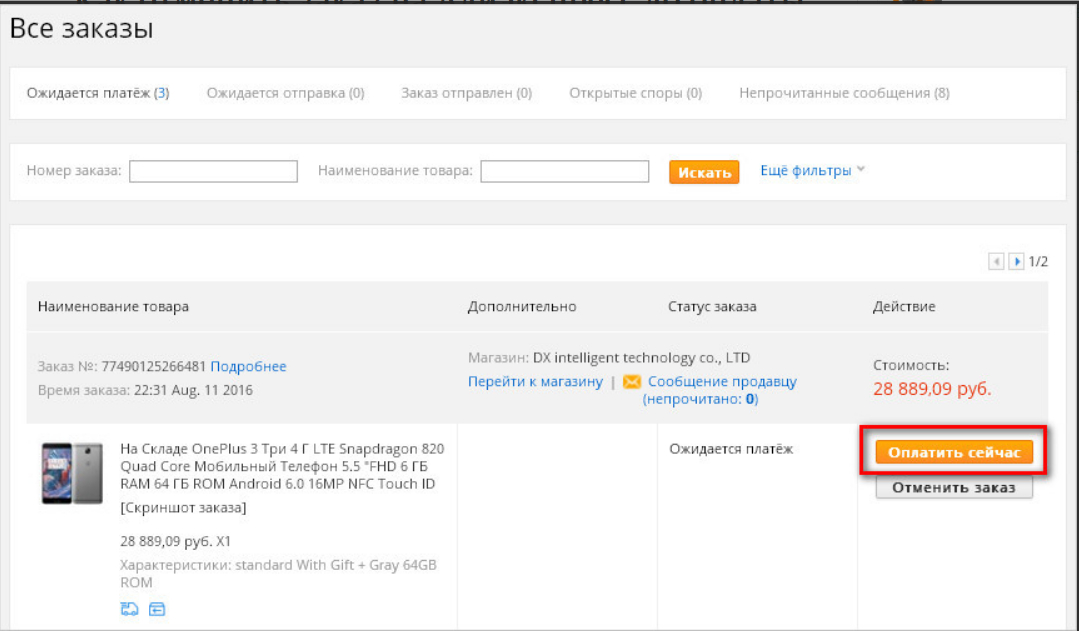Viewport: 1079px width, 631px height.
Task: View "Непрочитанные сообщения (8)" tab
Action: 844,94
